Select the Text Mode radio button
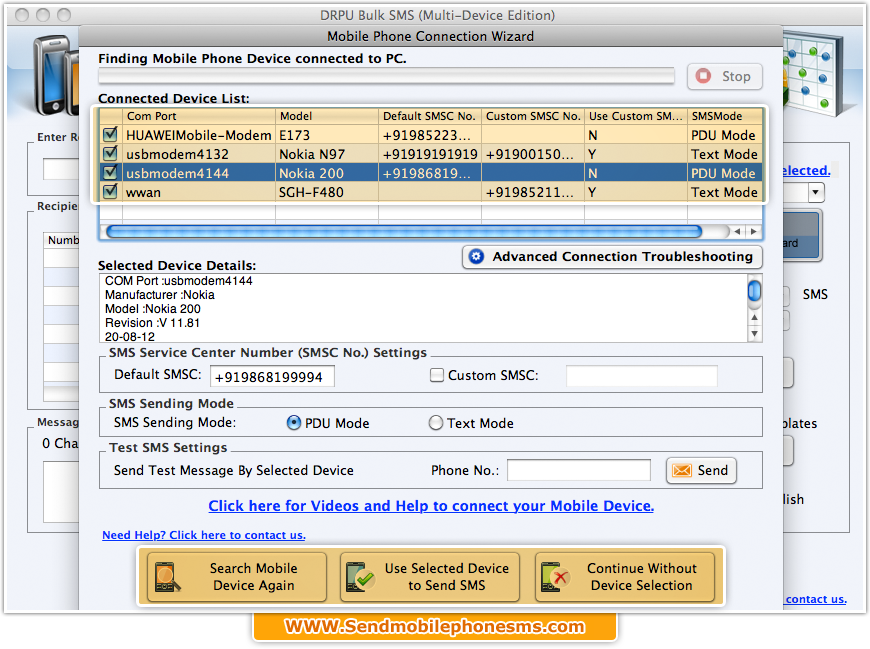The height and width of the screenshot is (649, 870). click(436, 423)
